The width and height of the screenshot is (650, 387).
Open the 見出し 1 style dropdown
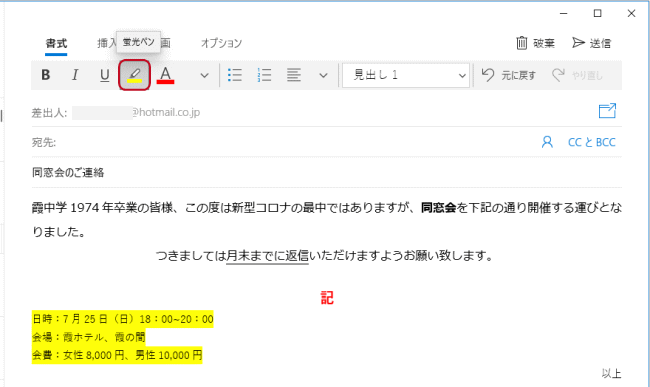[406, 75]
